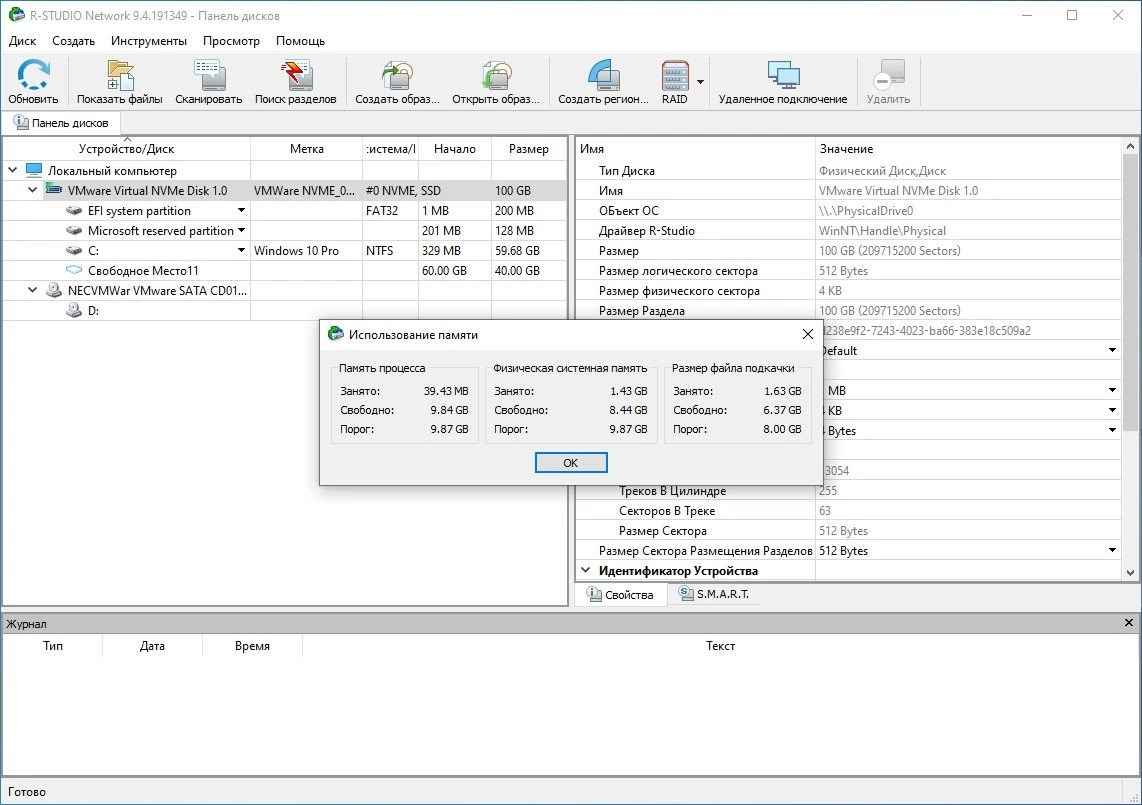Click the Текст log column header

coord(720,645)
